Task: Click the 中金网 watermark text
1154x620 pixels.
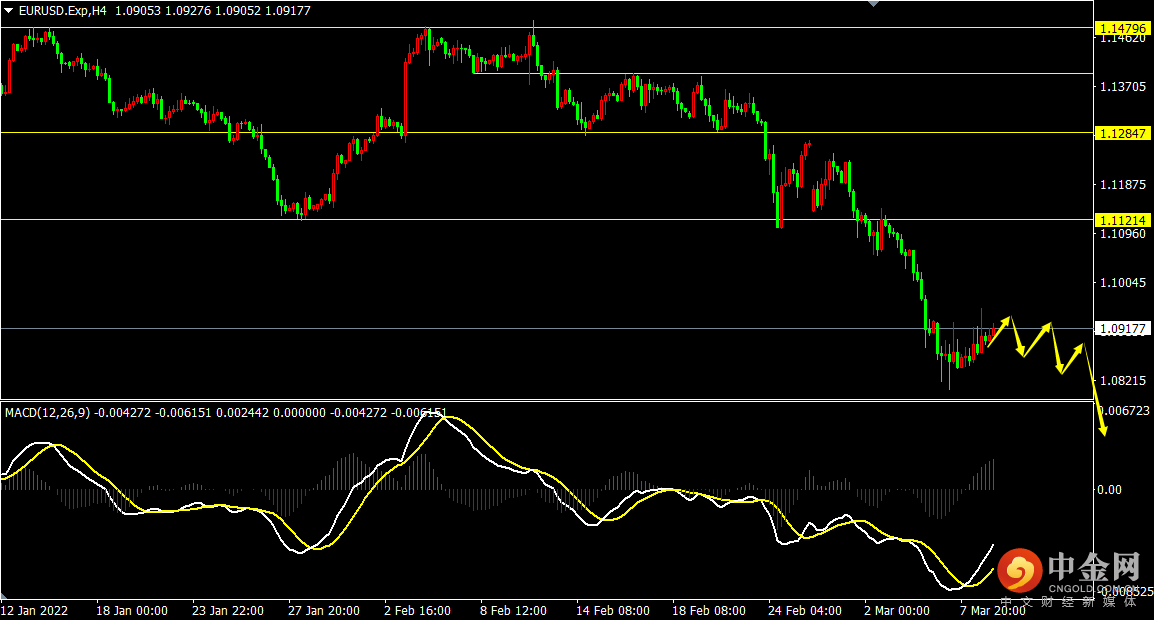Action: [x=1094, y=568]
